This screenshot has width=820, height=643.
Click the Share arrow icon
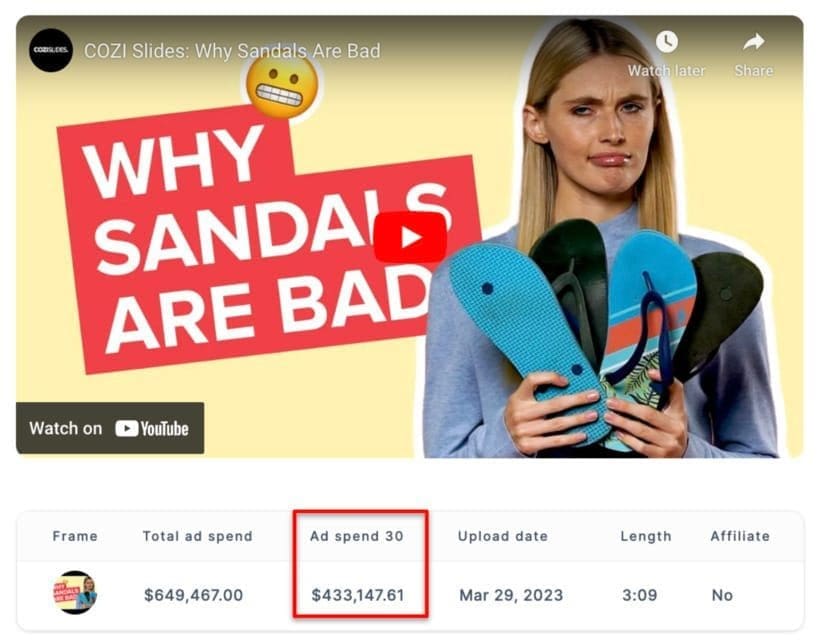tap(754, 42)
